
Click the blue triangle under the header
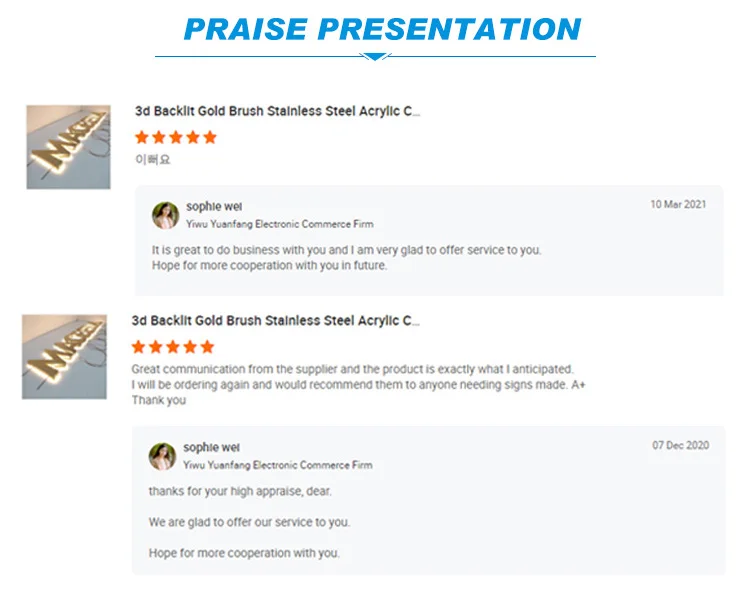point(374,56)
